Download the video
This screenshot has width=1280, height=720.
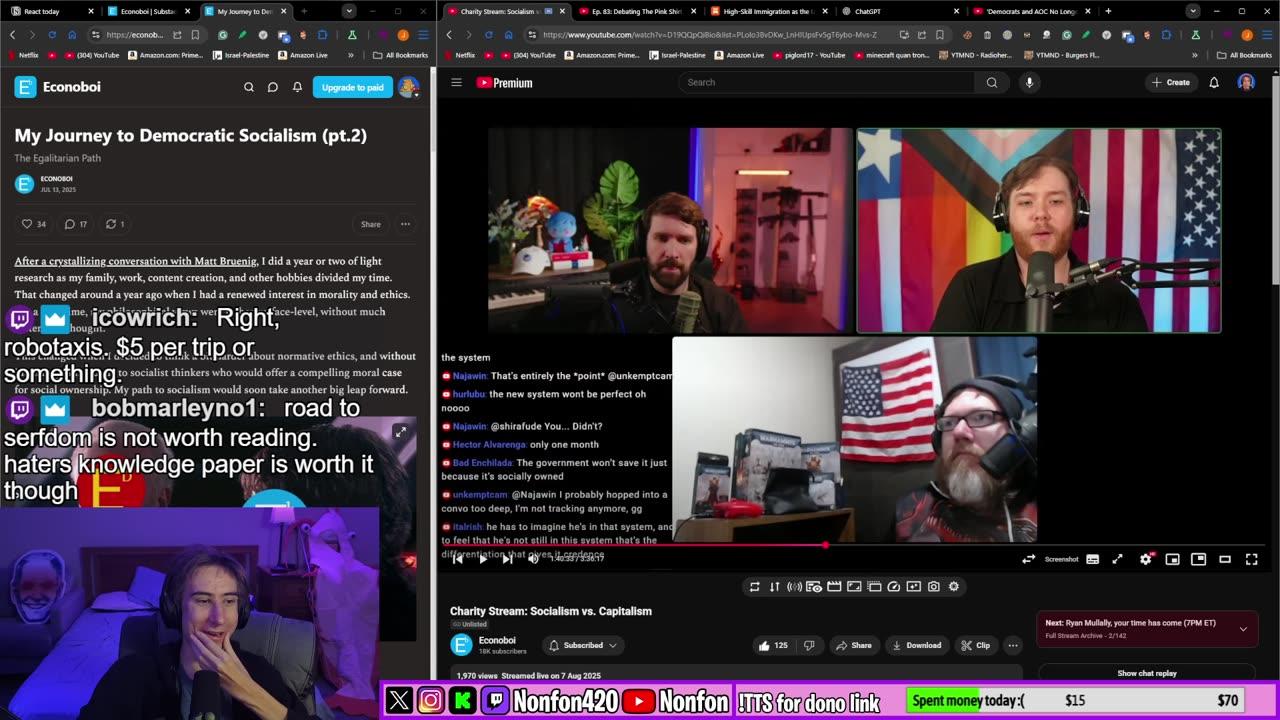[x=915, y=645]
